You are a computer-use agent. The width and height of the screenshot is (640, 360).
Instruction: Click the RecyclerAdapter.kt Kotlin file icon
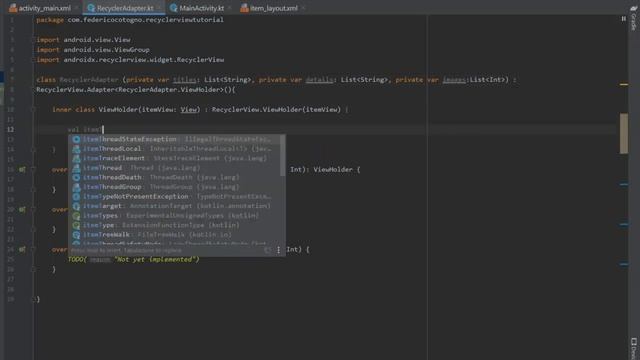point(91,8)
